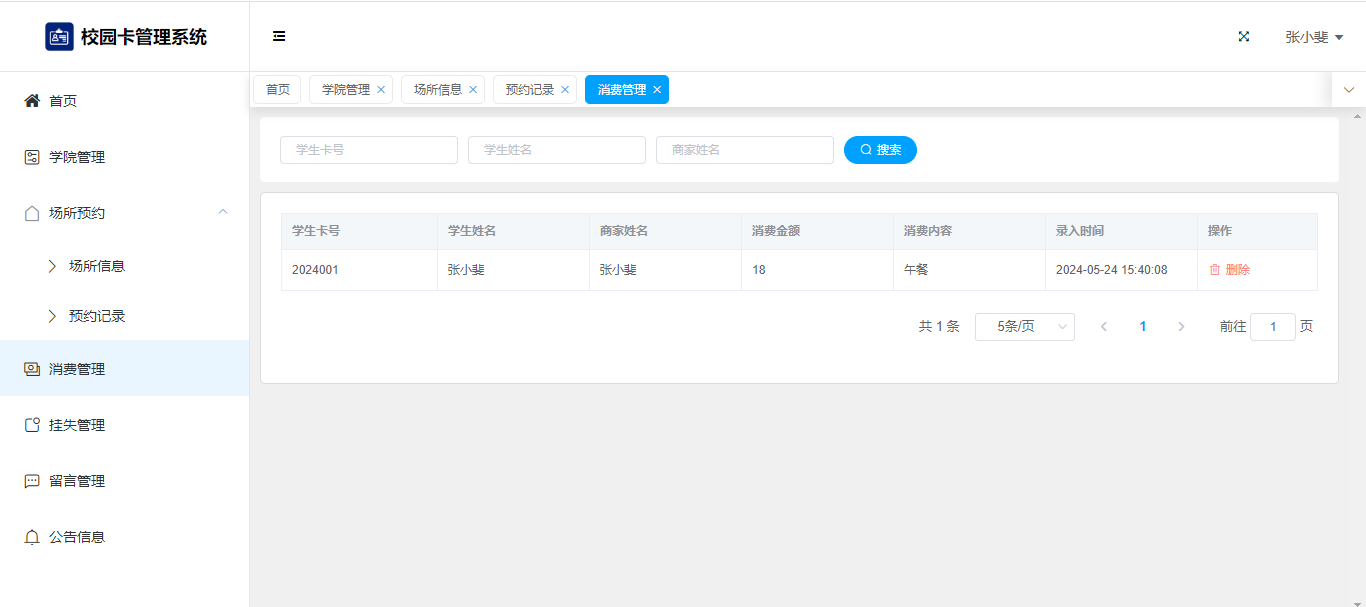
Task: Click the sidebar collapse hamburger icon
Action: click(x=279, y=36)
